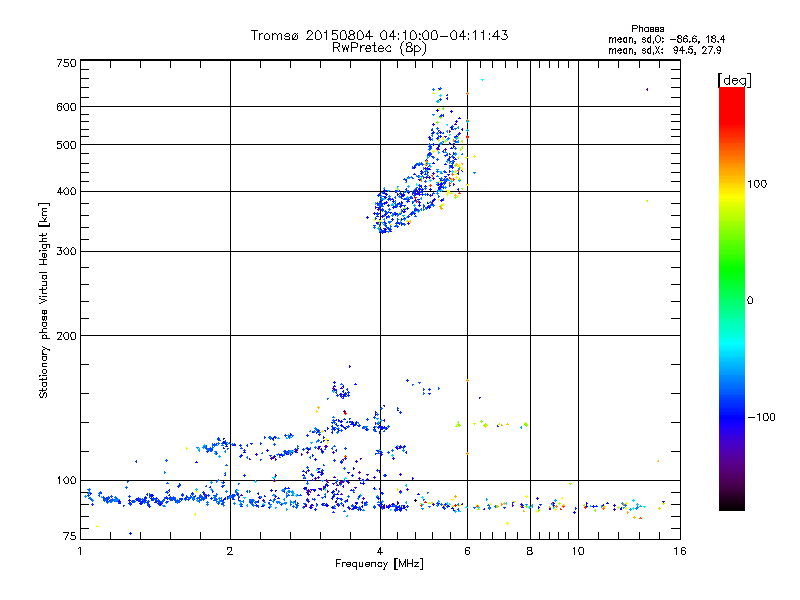Click the colorbar tick label '0'
Screen dimensions: 800x600
pyautogui.click(x=750, y=301)
